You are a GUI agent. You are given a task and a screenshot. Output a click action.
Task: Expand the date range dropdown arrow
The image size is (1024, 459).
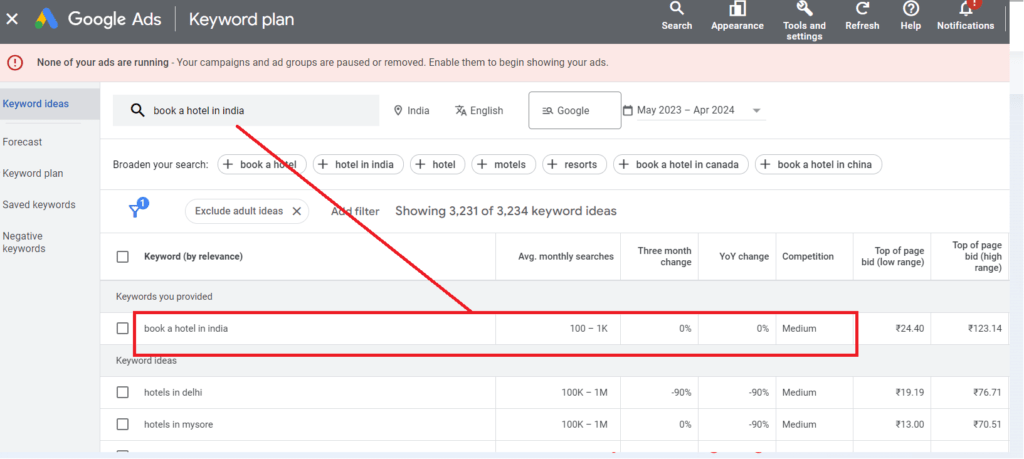click(x=757, y=110)
